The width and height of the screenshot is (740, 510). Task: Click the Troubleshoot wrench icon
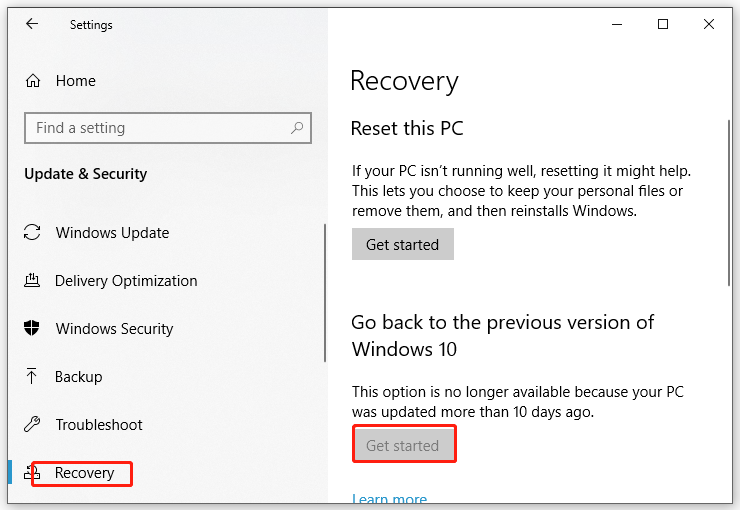(x=32, y=424)
